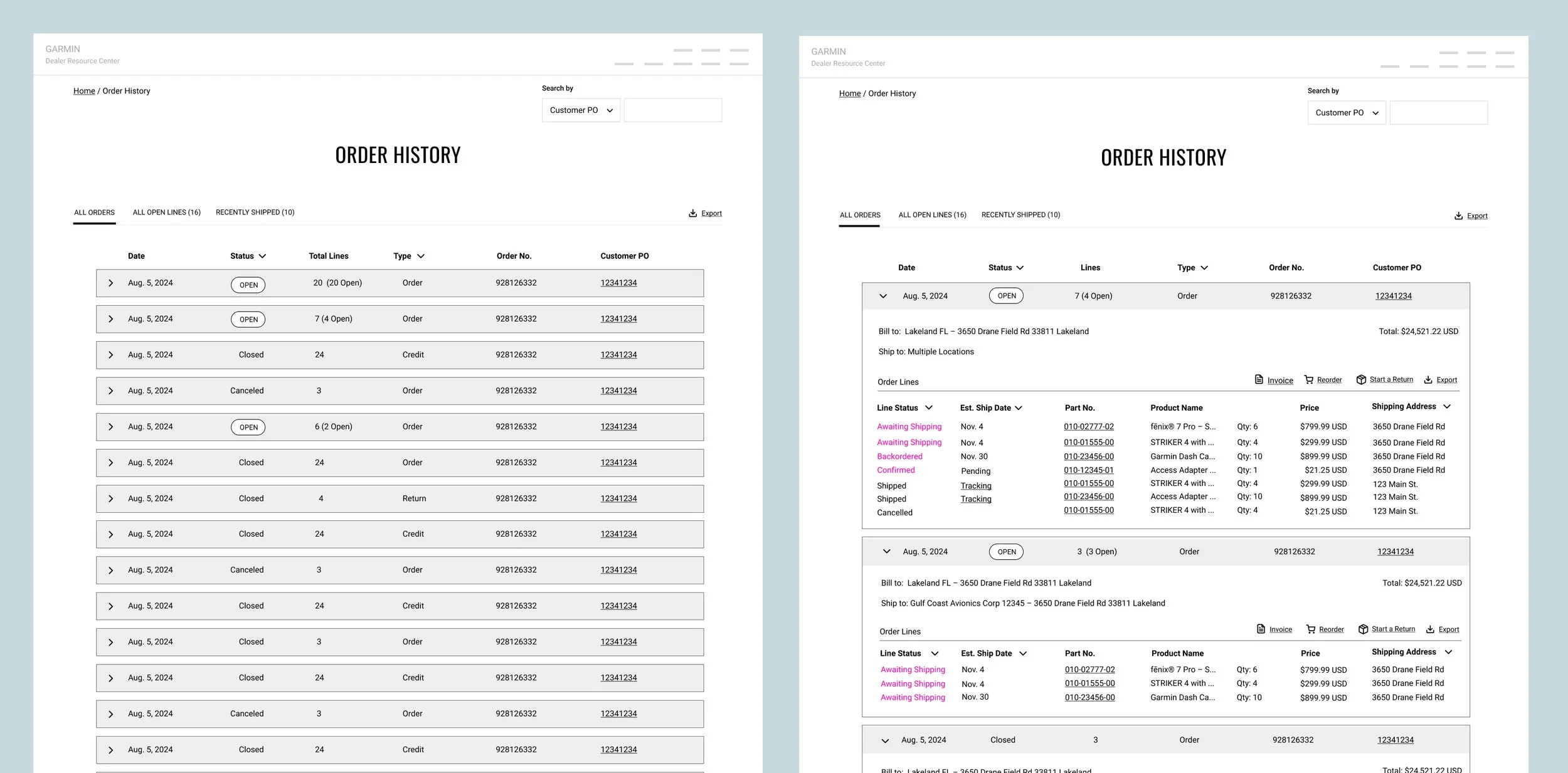The image size is (1568, 773).
Task: Open part number 010-02777-02 in first order
Action: click(1088, 426)
